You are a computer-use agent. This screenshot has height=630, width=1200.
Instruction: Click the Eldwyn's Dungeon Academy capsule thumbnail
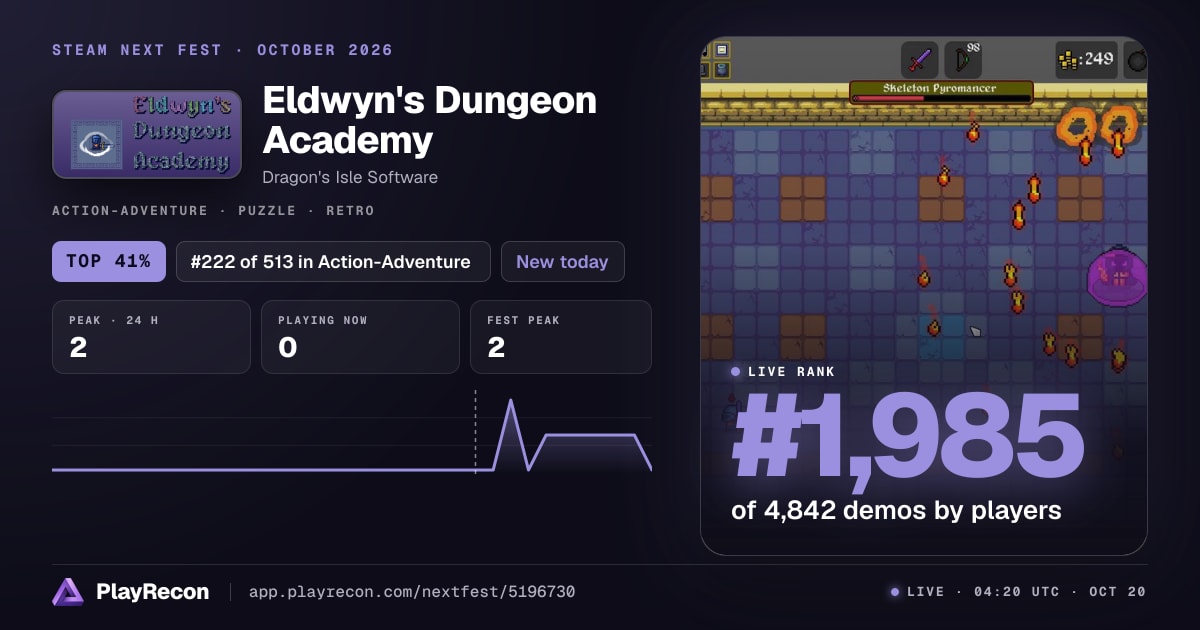(147, 135)
